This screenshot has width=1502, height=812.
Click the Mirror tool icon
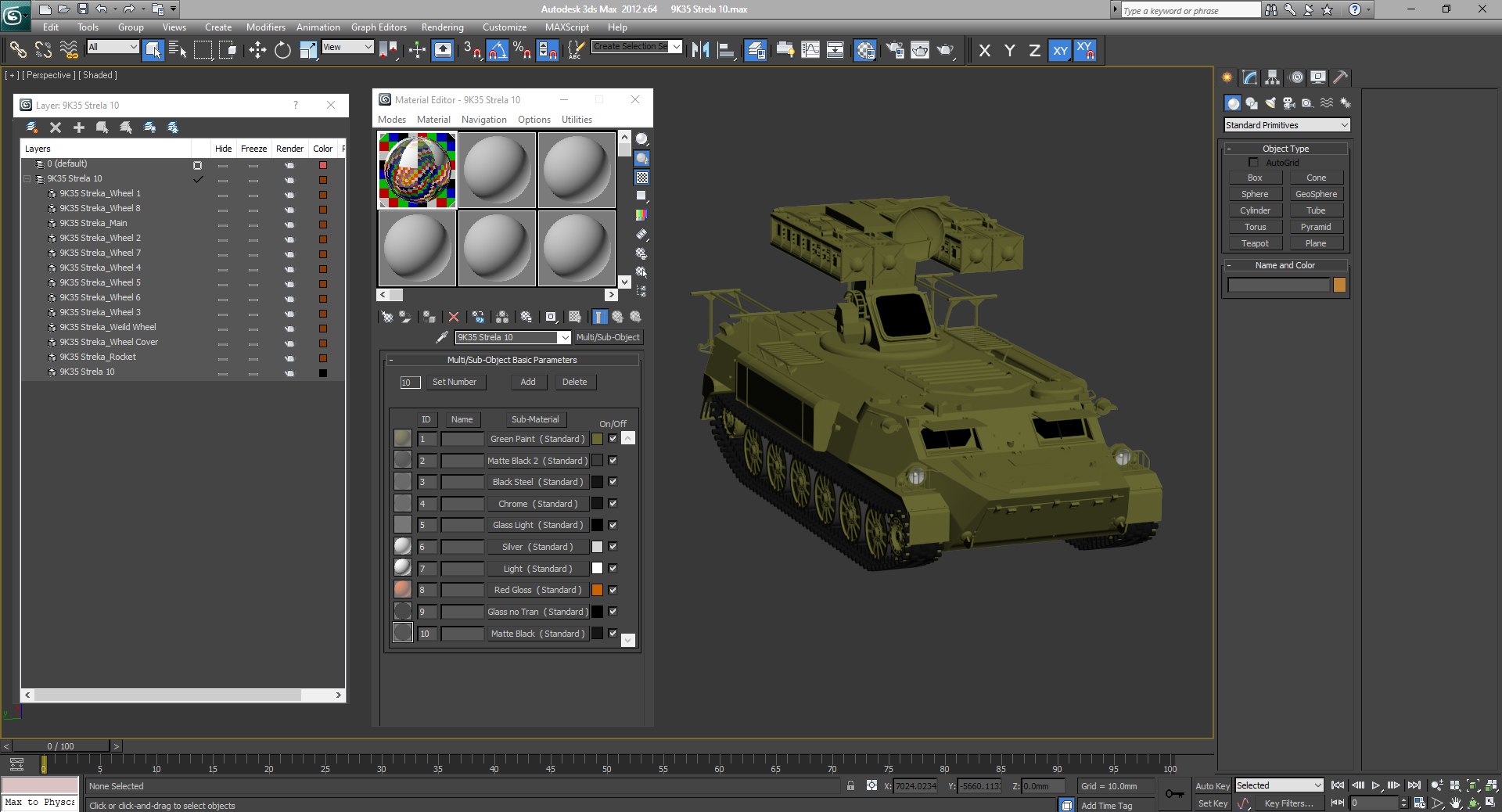700,50
